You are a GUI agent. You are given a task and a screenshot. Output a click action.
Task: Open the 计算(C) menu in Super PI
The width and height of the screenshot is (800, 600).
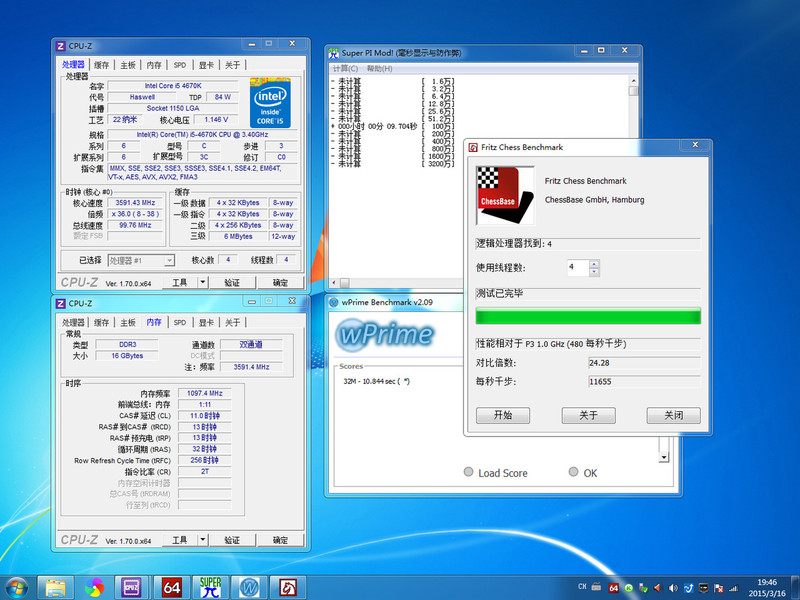[x=347, y=69]
